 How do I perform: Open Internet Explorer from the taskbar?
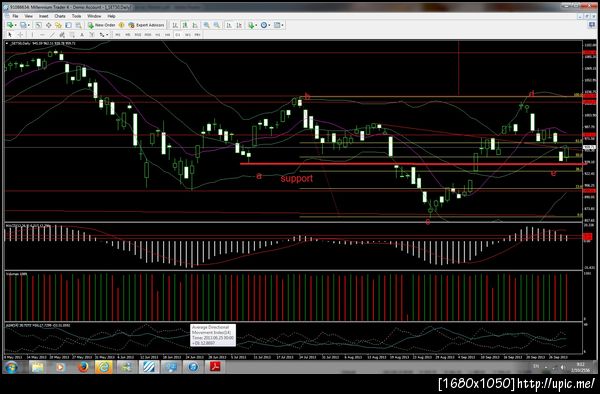104,367
